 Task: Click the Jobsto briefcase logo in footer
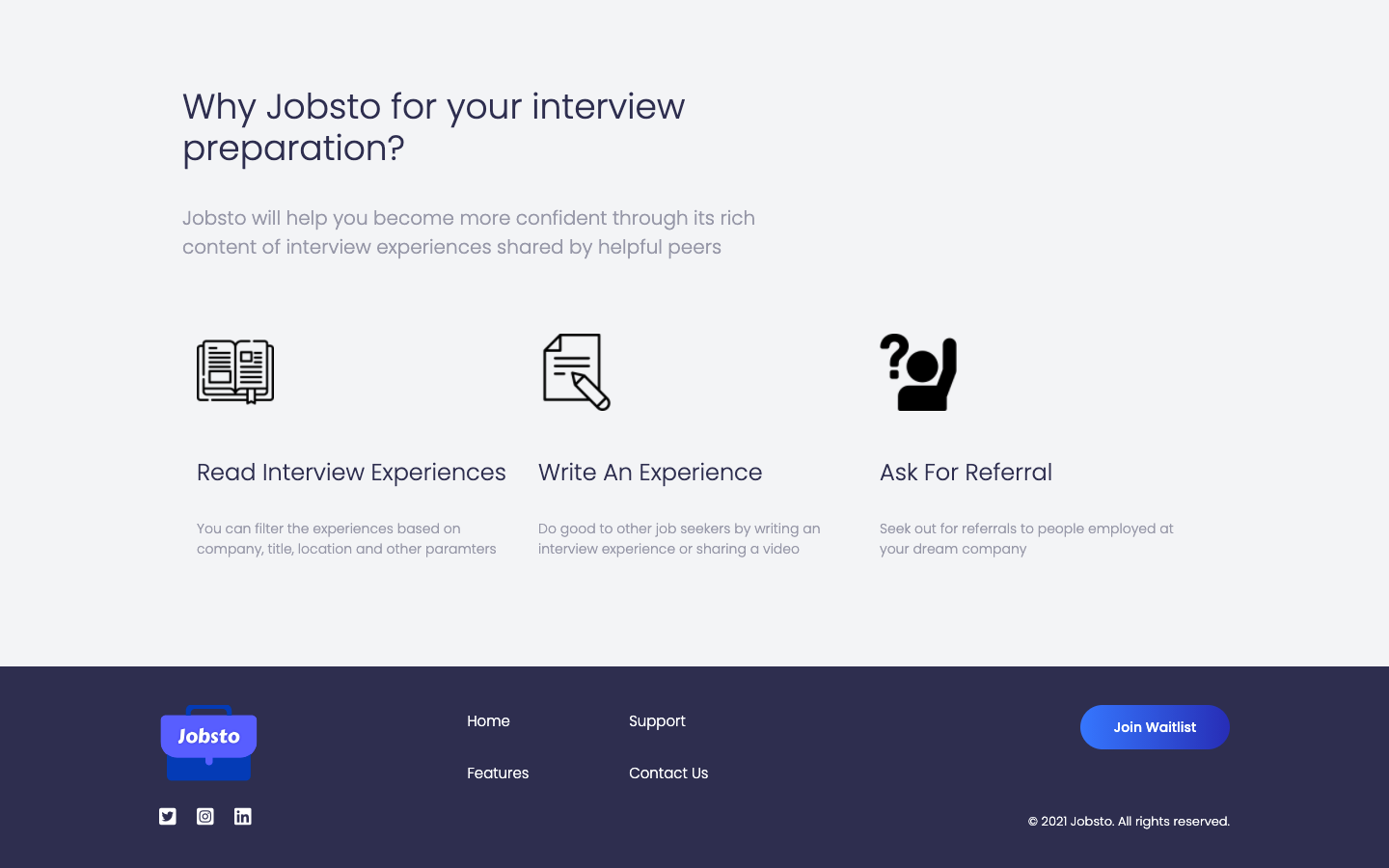[x=208, y=743]
